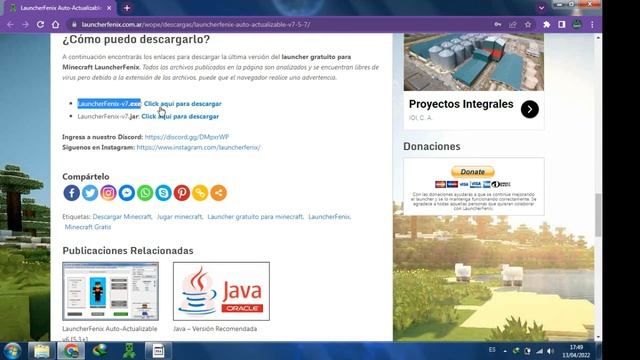The image size is (640, 360).
Task: Open Windows Explorer from taskbar
Action: click(41, 351)
